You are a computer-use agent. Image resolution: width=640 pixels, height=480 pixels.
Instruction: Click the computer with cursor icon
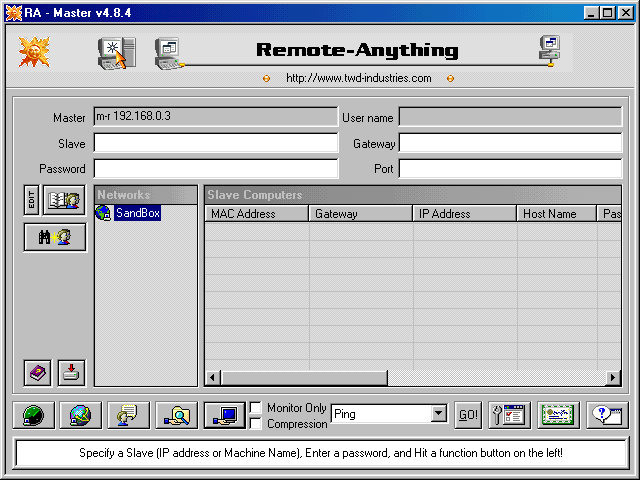pyautogui.click(x=116, y=53)
